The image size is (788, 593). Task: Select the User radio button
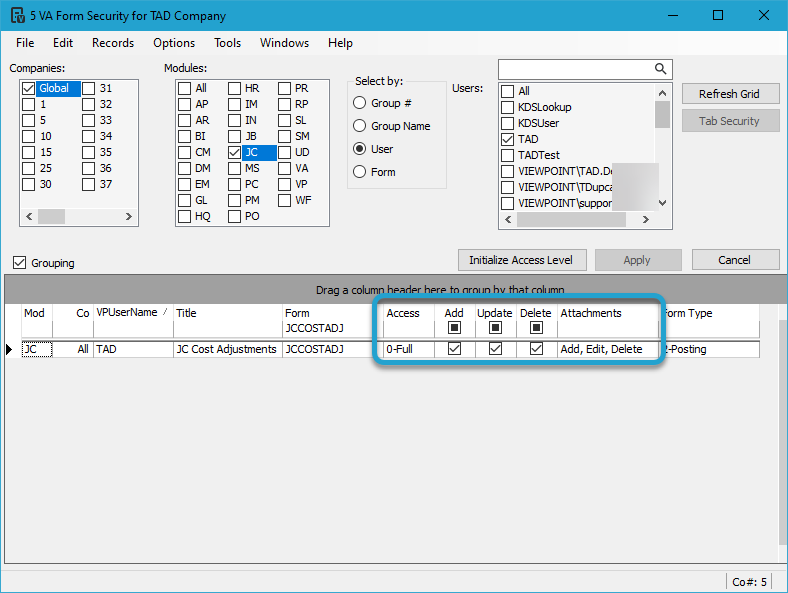pos(359,149)
